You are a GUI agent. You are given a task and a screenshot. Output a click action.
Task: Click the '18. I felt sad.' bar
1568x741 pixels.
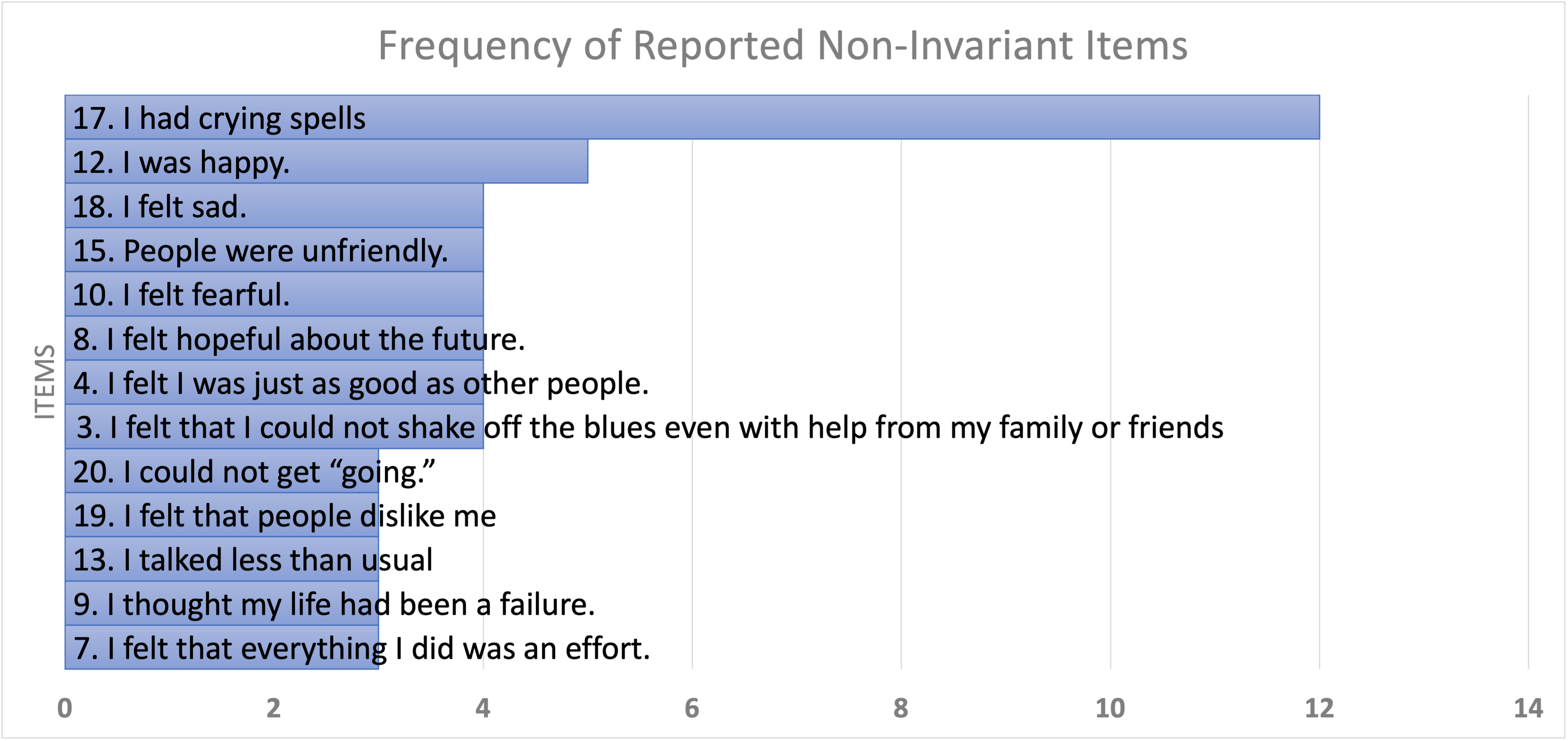pyautogui.click(x=274, y=207)
